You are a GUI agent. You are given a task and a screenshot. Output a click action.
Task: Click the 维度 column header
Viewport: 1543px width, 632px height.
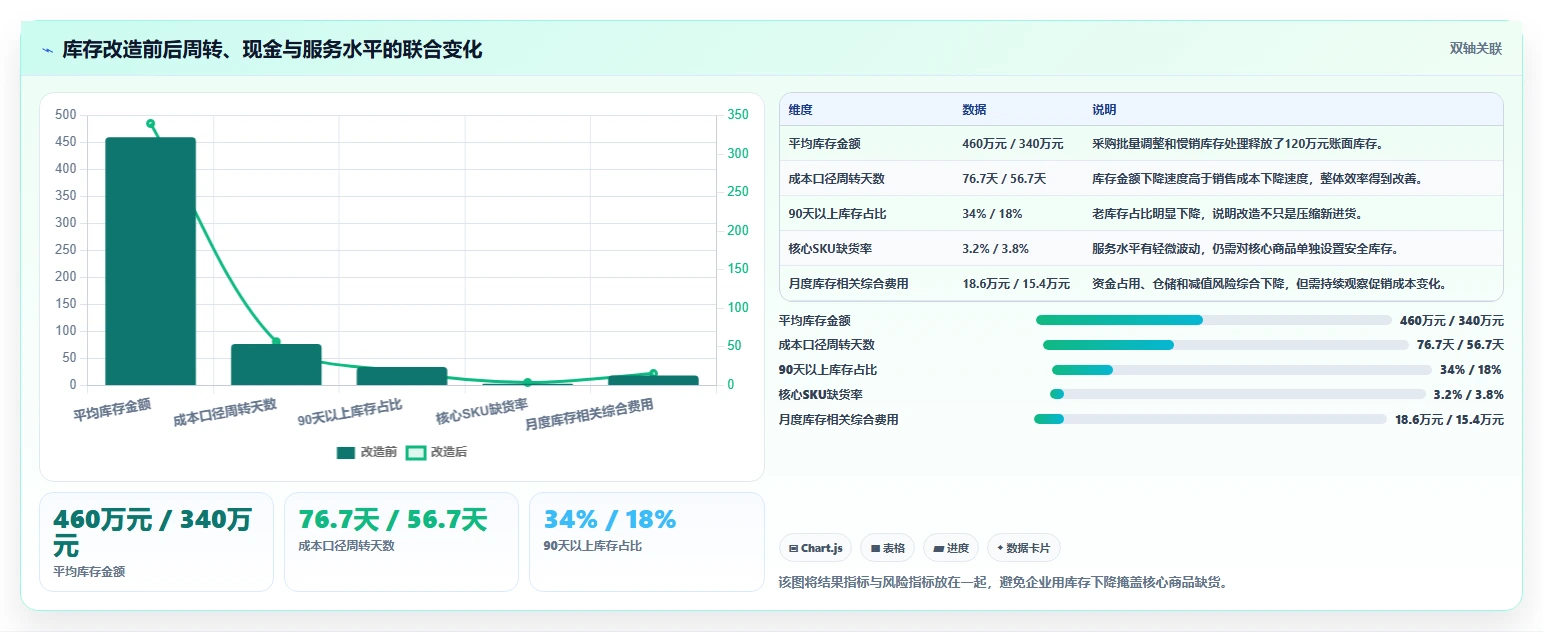tap(800, 110)
